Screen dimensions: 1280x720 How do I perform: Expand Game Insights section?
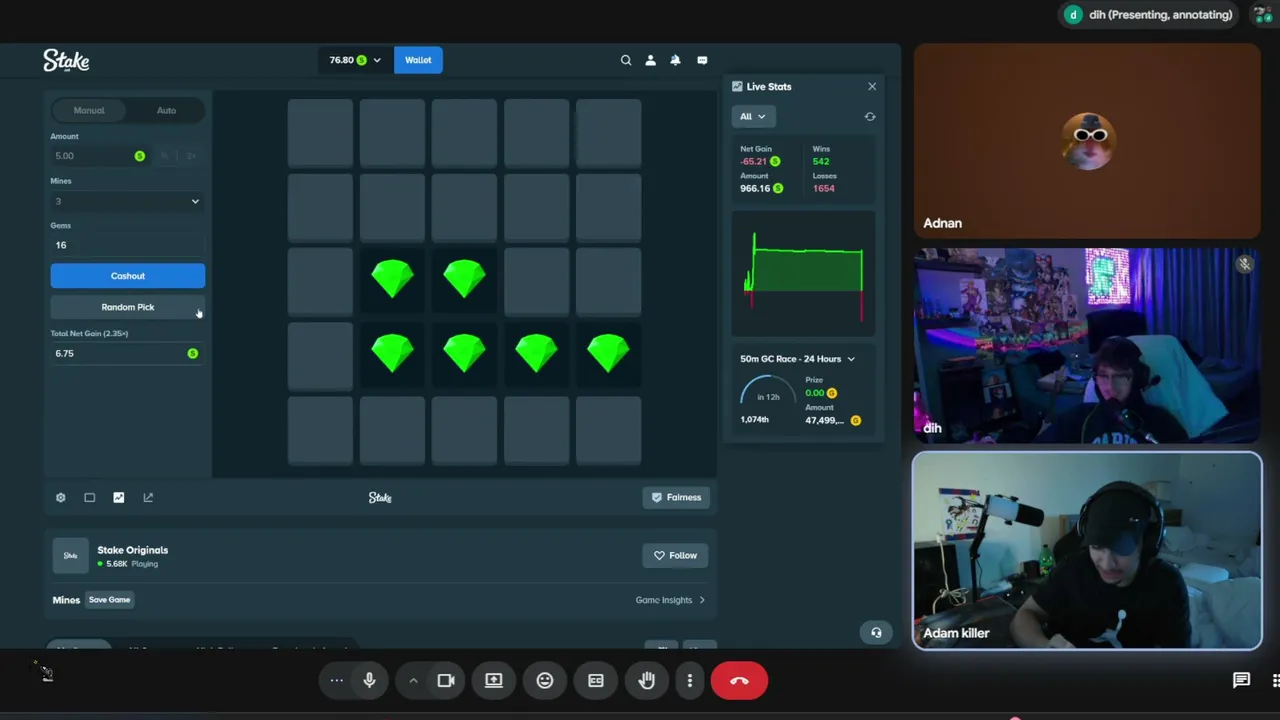670,600
